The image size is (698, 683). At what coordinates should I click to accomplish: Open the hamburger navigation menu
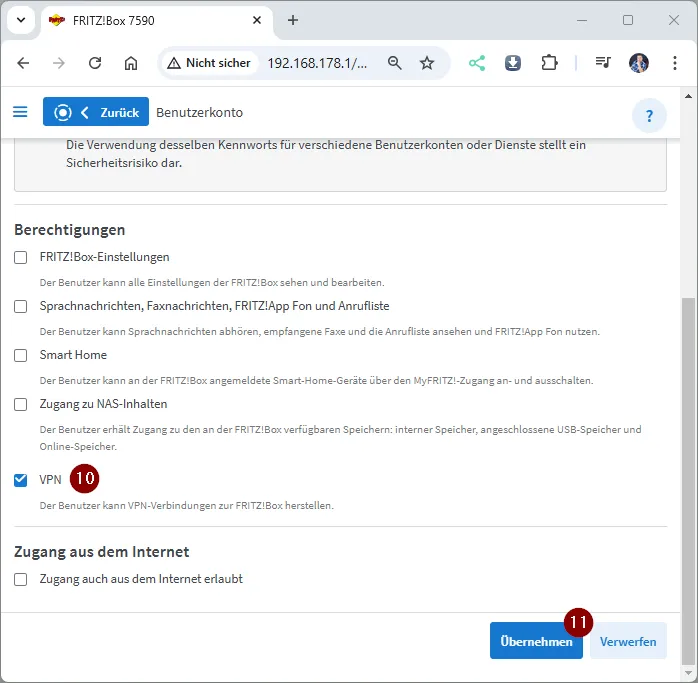pos(20,112)
